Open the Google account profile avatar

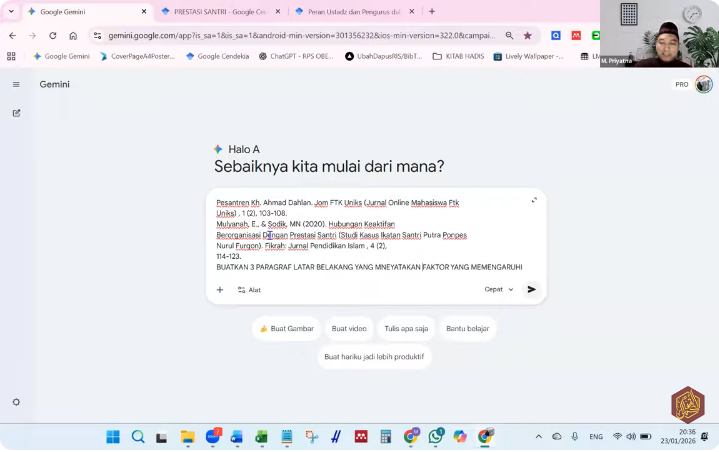click(x=704, y=85)
